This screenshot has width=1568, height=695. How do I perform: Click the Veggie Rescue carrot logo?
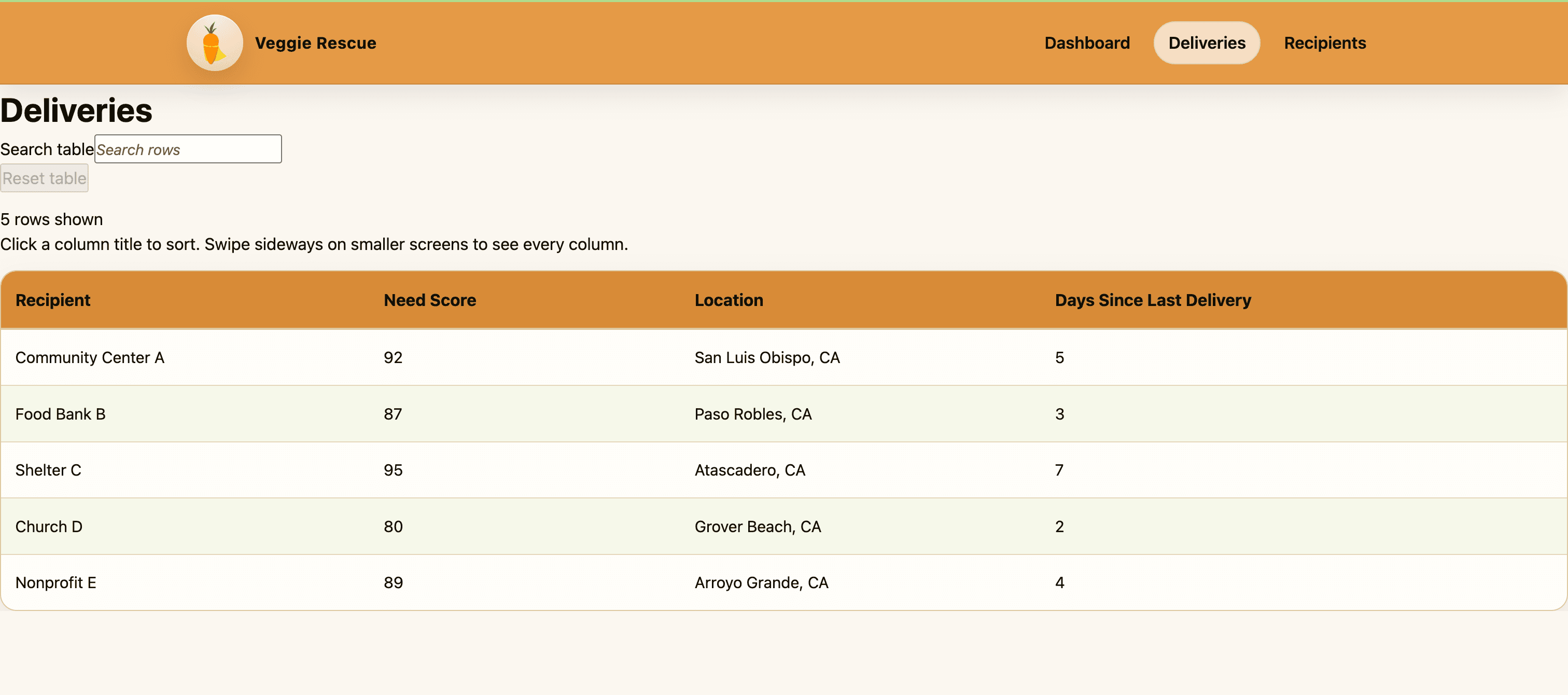tap(214, 43)
